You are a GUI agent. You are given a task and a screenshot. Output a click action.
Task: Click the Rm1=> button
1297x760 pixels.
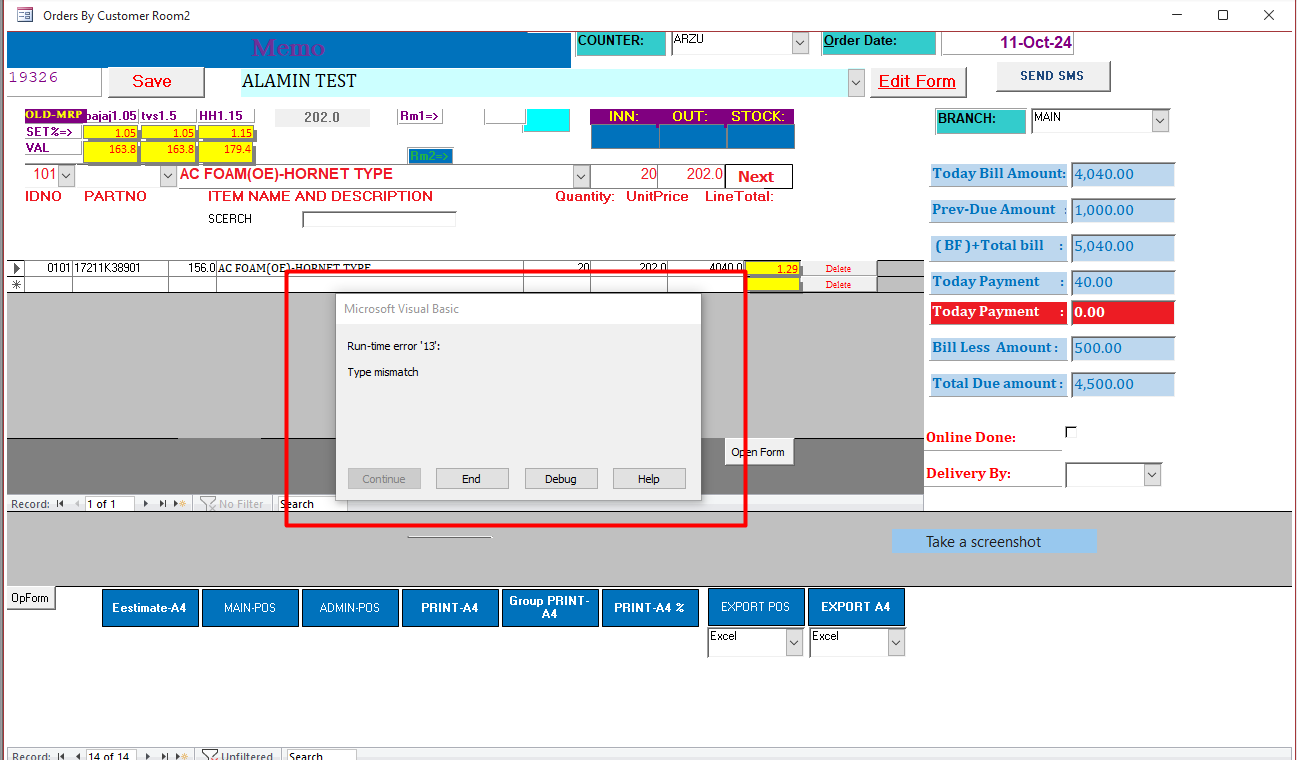420,117
